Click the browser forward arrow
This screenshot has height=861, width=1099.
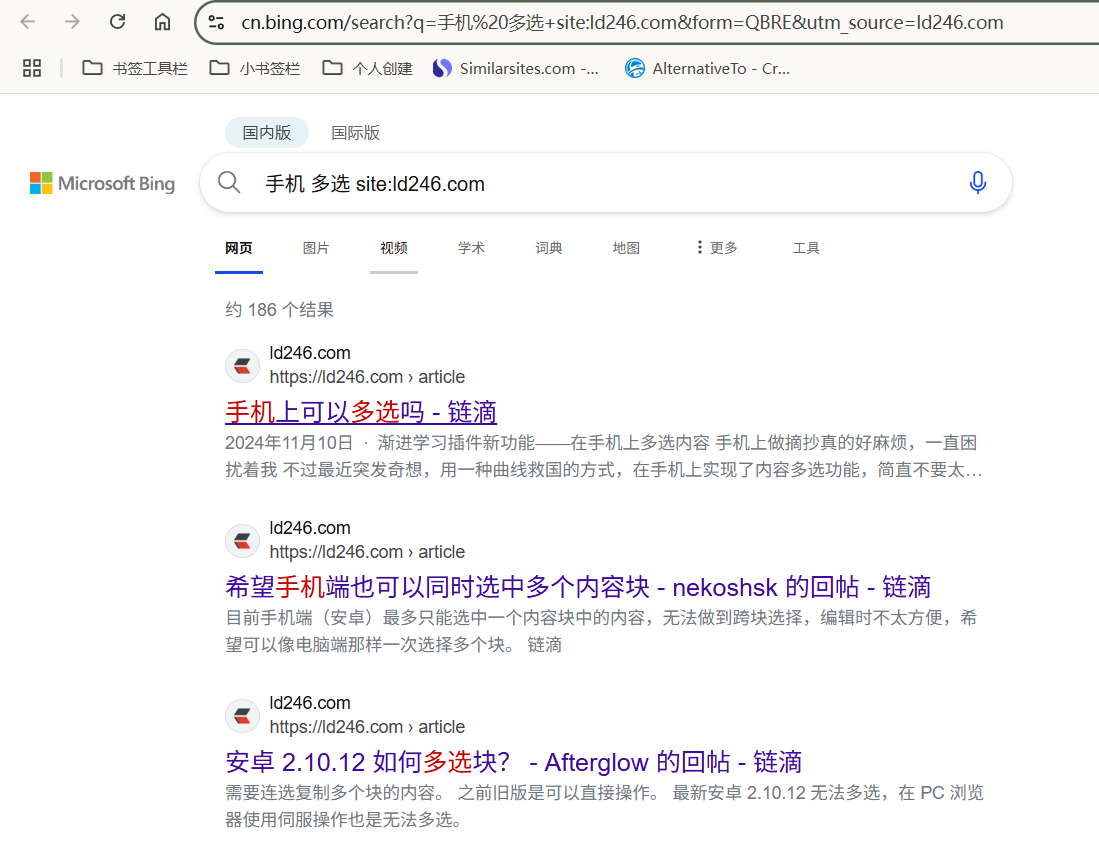(73, 22)
